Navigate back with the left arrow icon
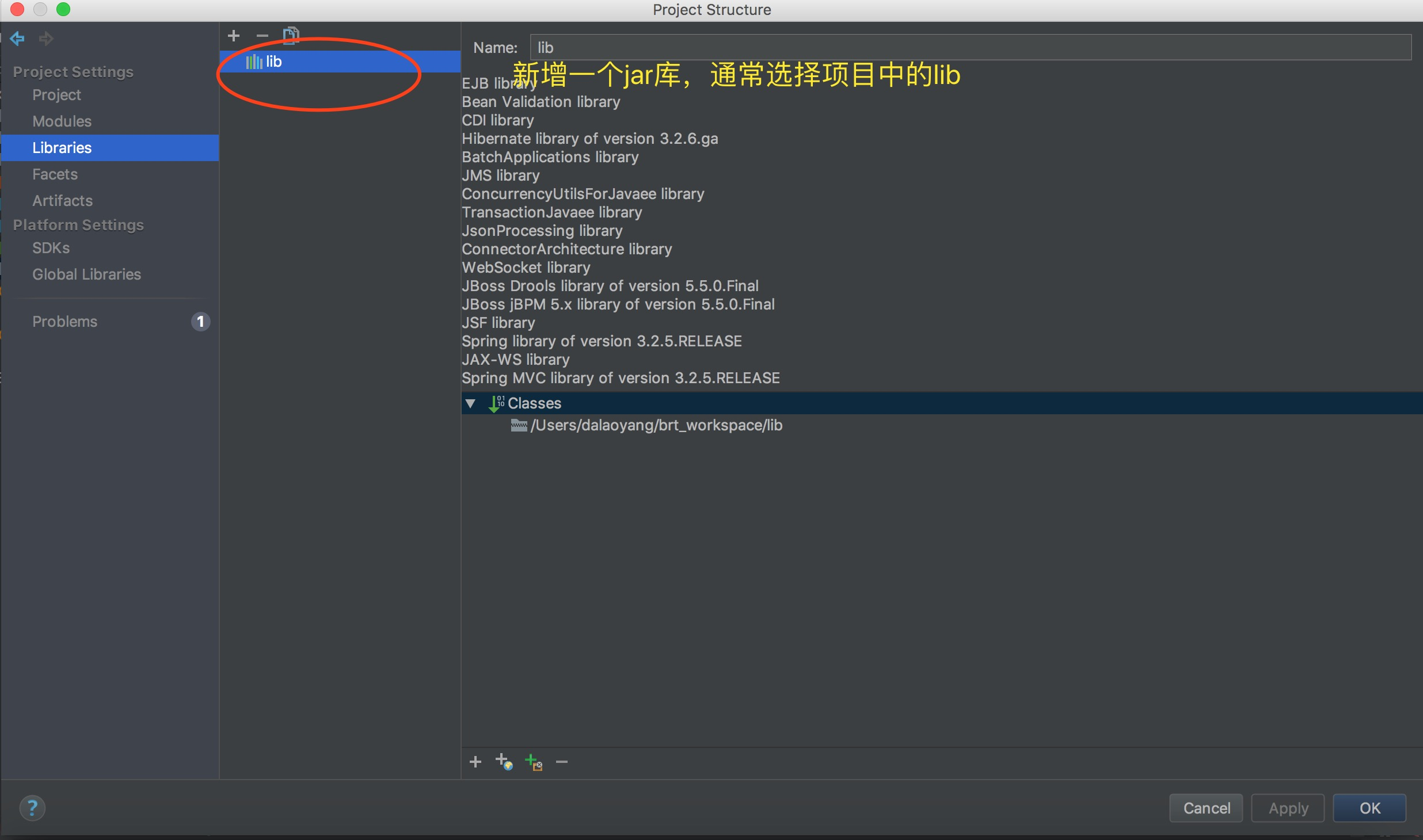This screenshot has height=840, width=1423. point(18,38)
